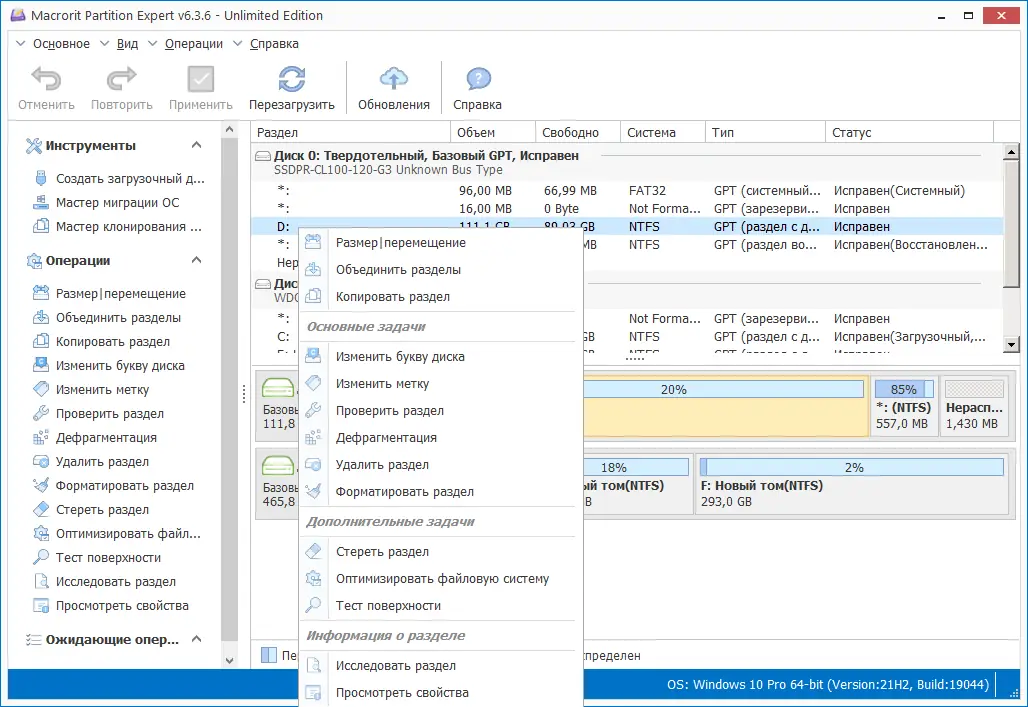Screen dimensions: 1028x707
Task: Click the Статус column header
Action: (x=851, y=133)
